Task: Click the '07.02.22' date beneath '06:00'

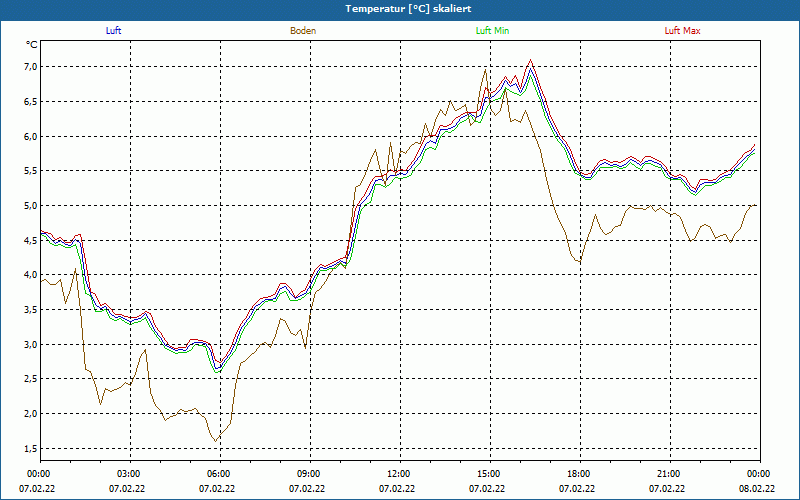Action: coord(217,489)
